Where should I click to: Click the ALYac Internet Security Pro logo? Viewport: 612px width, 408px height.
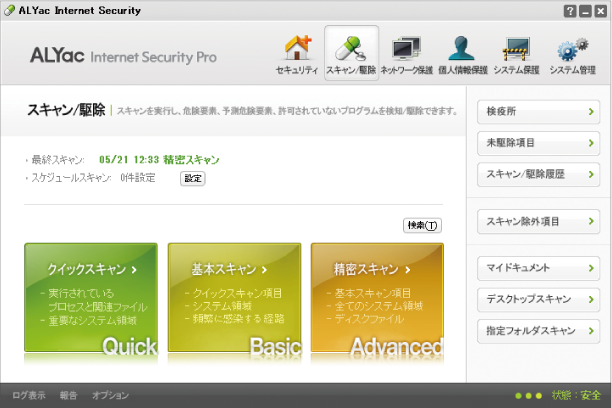coord(123,55)
